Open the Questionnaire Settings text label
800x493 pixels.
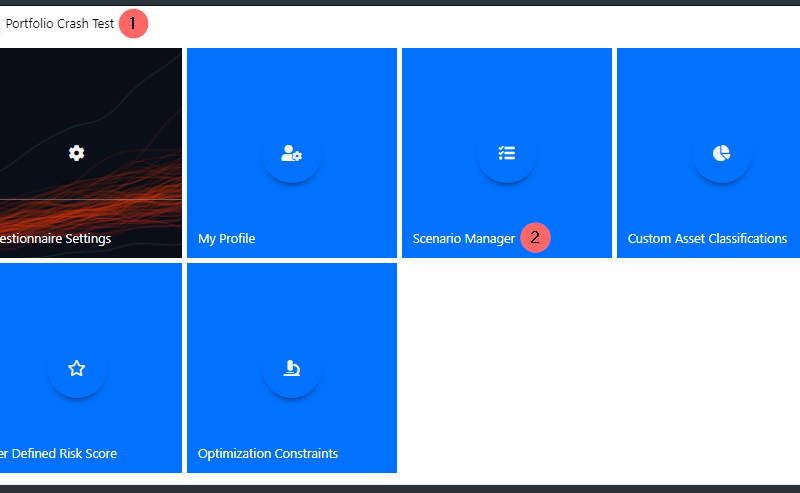[55, 239]
